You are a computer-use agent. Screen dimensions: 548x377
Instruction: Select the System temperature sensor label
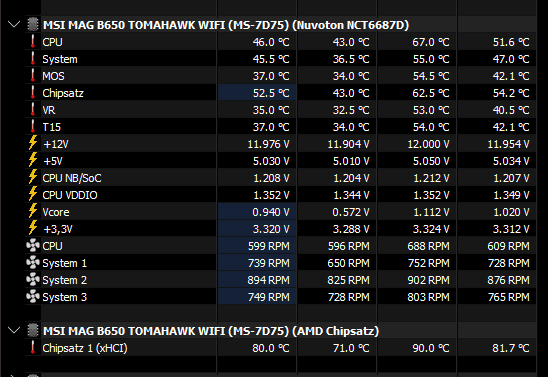[x=60, y=59]
